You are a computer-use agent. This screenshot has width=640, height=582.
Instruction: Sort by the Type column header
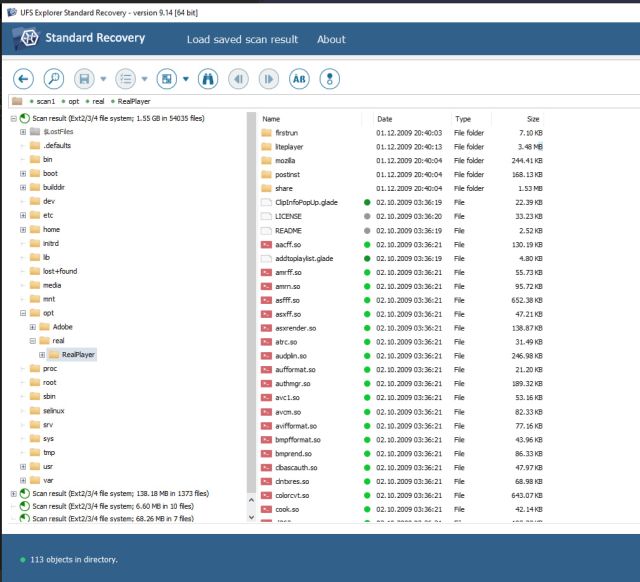pyautogui.click(x=463, y=119)
